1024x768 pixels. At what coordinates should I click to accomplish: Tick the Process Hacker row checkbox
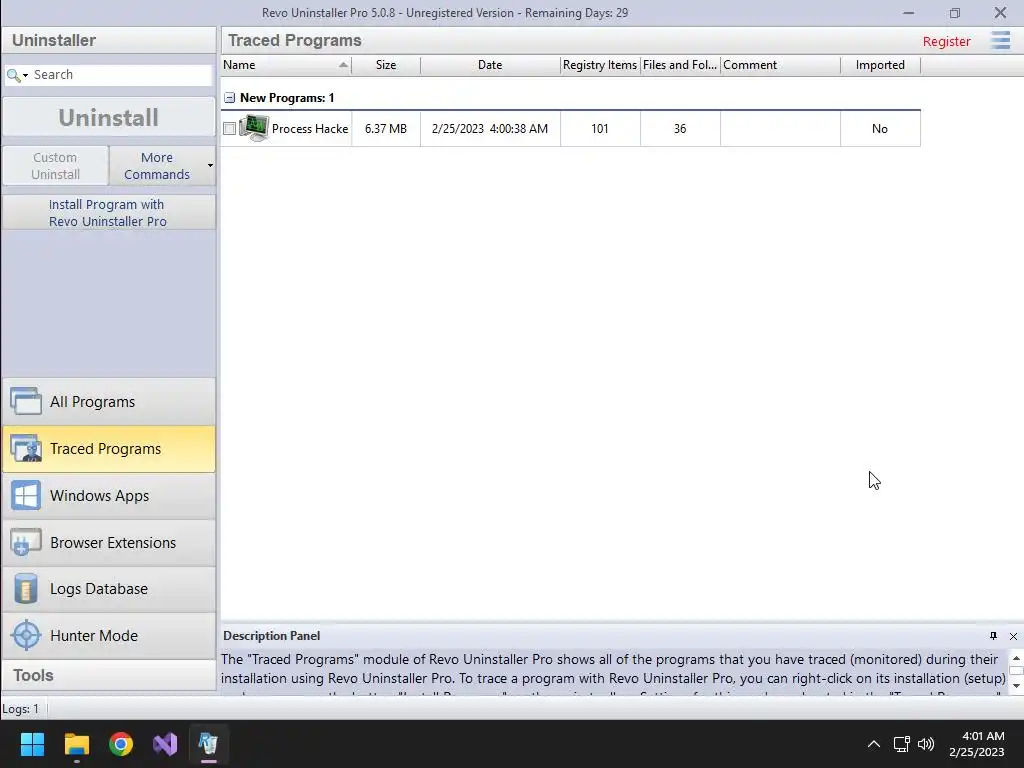coord(229,129)
